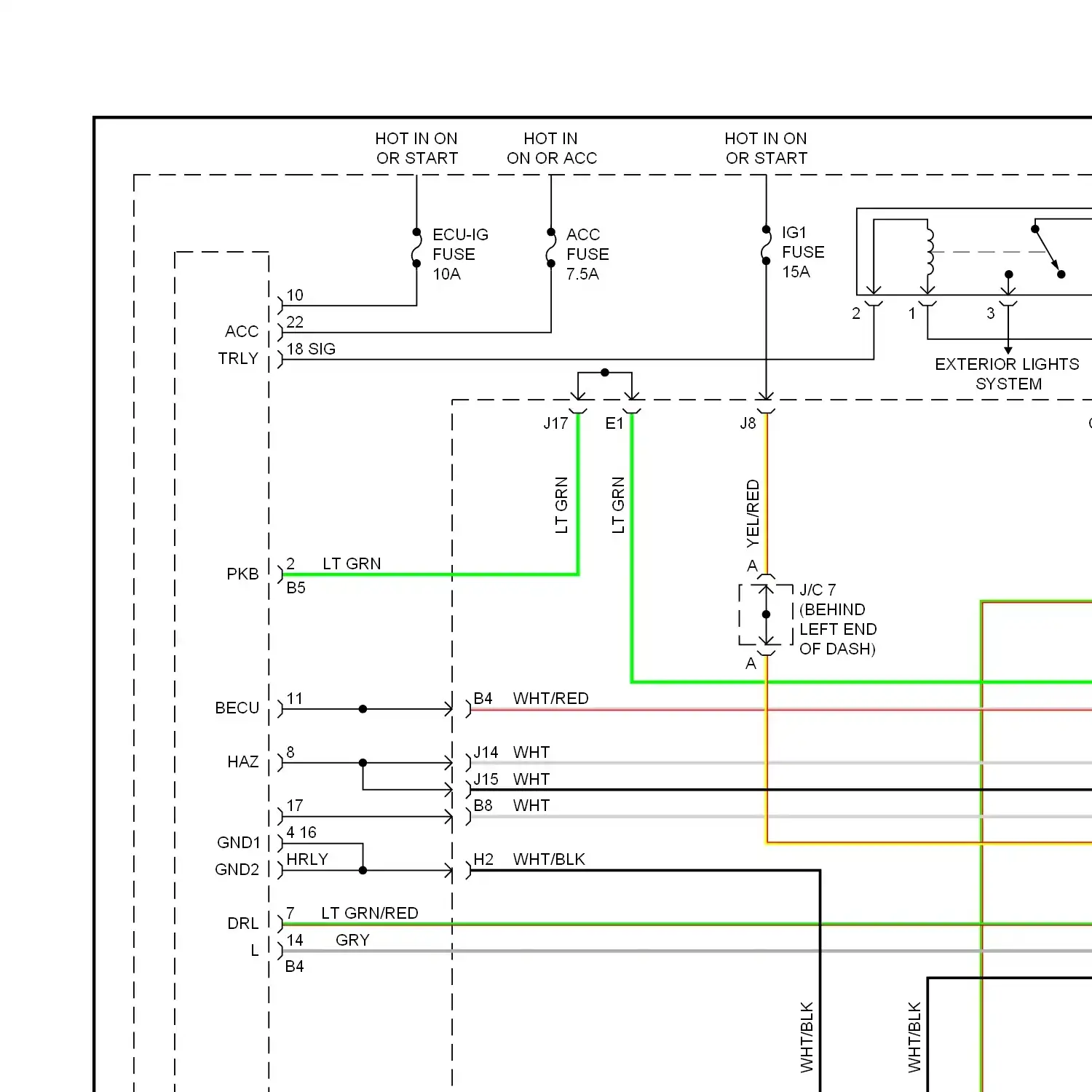Select the HOT IN ON OR ACC heading
Image resolution: width=1092 pixels, height=1092 pixels.
pyautogui.click(x=551, y=148)
